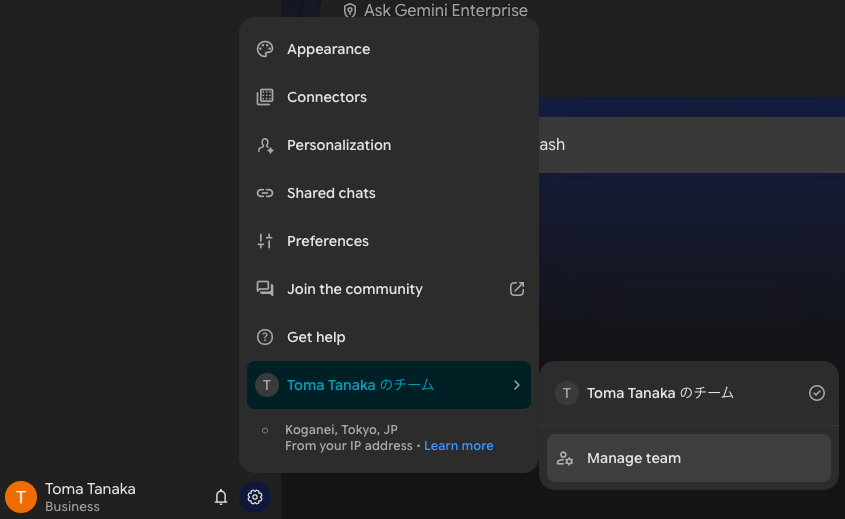Screen dimensions: 845x519
Task: Click the settings gear button
Action: pos(255,496)
